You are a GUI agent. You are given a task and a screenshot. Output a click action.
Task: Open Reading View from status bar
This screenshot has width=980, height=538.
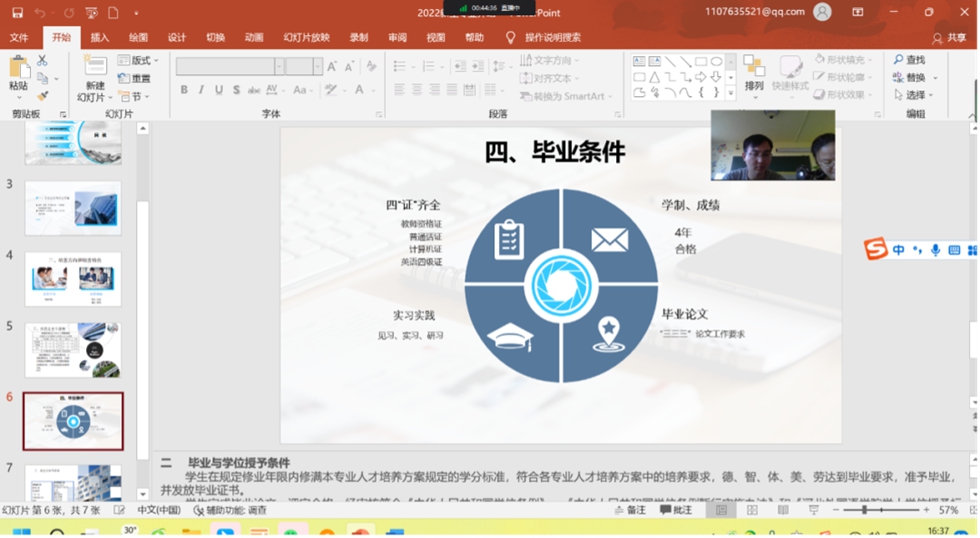tap(782, 510)
